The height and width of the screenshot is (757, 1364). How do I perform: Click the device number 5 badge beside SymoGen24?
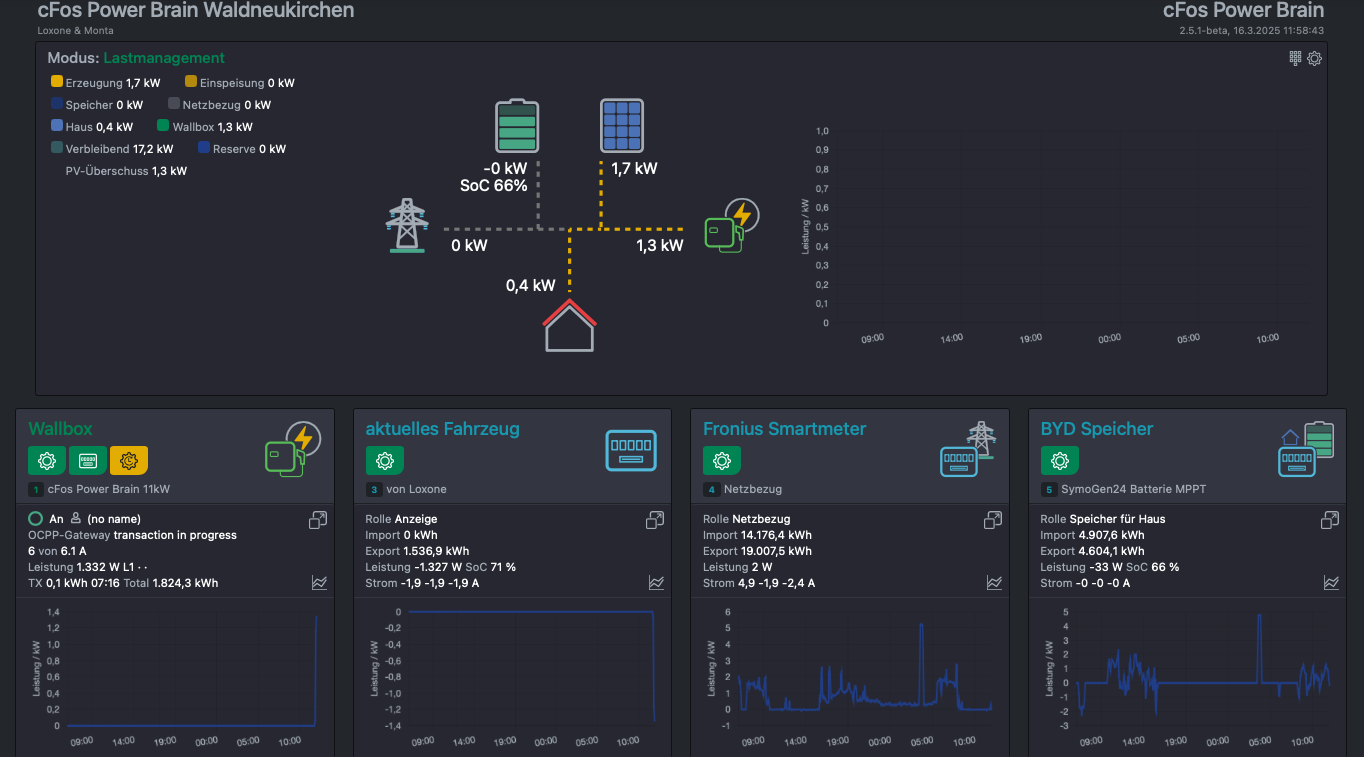1049,490
